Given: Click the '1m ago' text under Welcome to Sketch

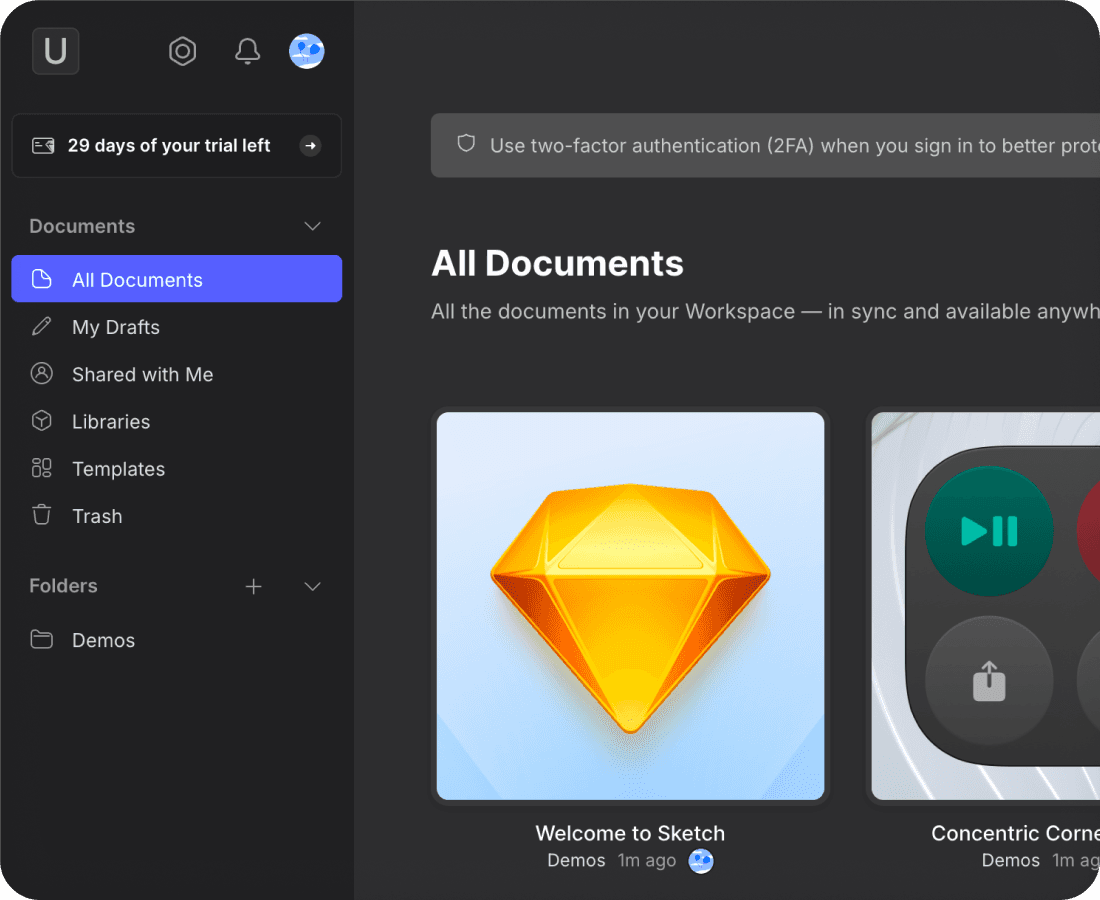Looking at the screenshot, I should coord(647,860).
